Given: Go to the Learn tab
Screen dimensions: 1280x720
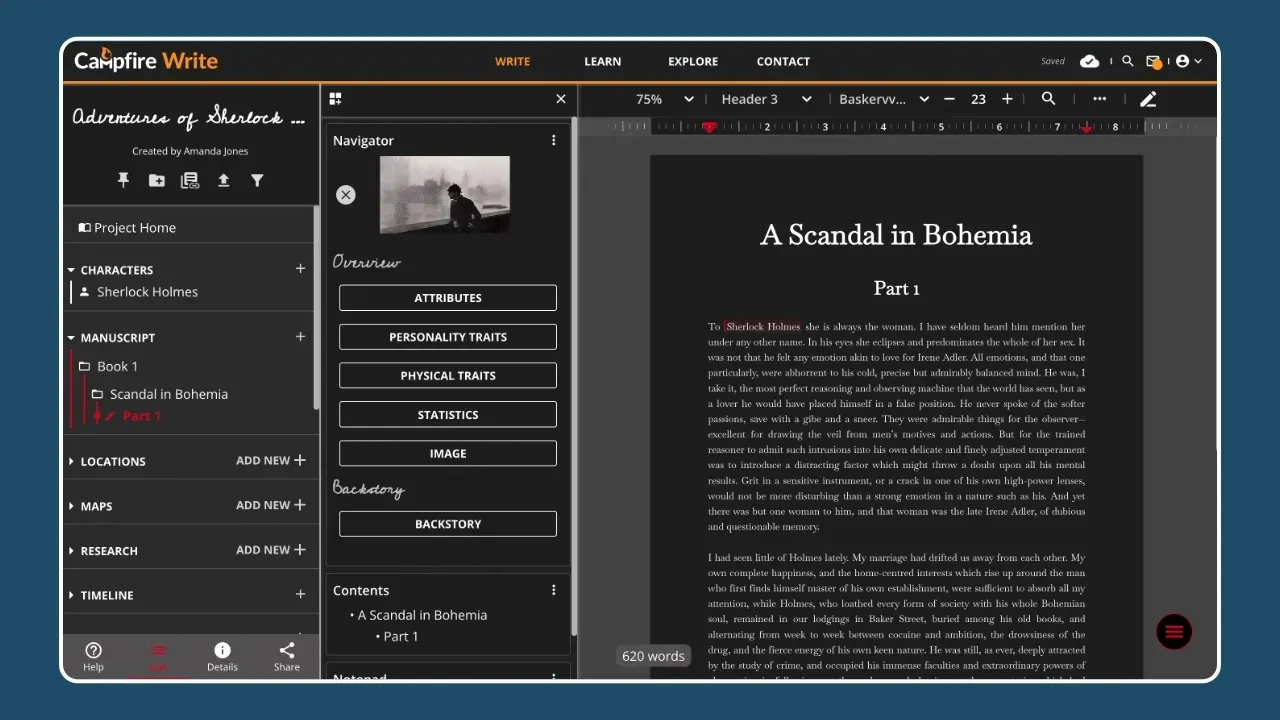Looking at the screenshot, I should [x=602, y=61].
